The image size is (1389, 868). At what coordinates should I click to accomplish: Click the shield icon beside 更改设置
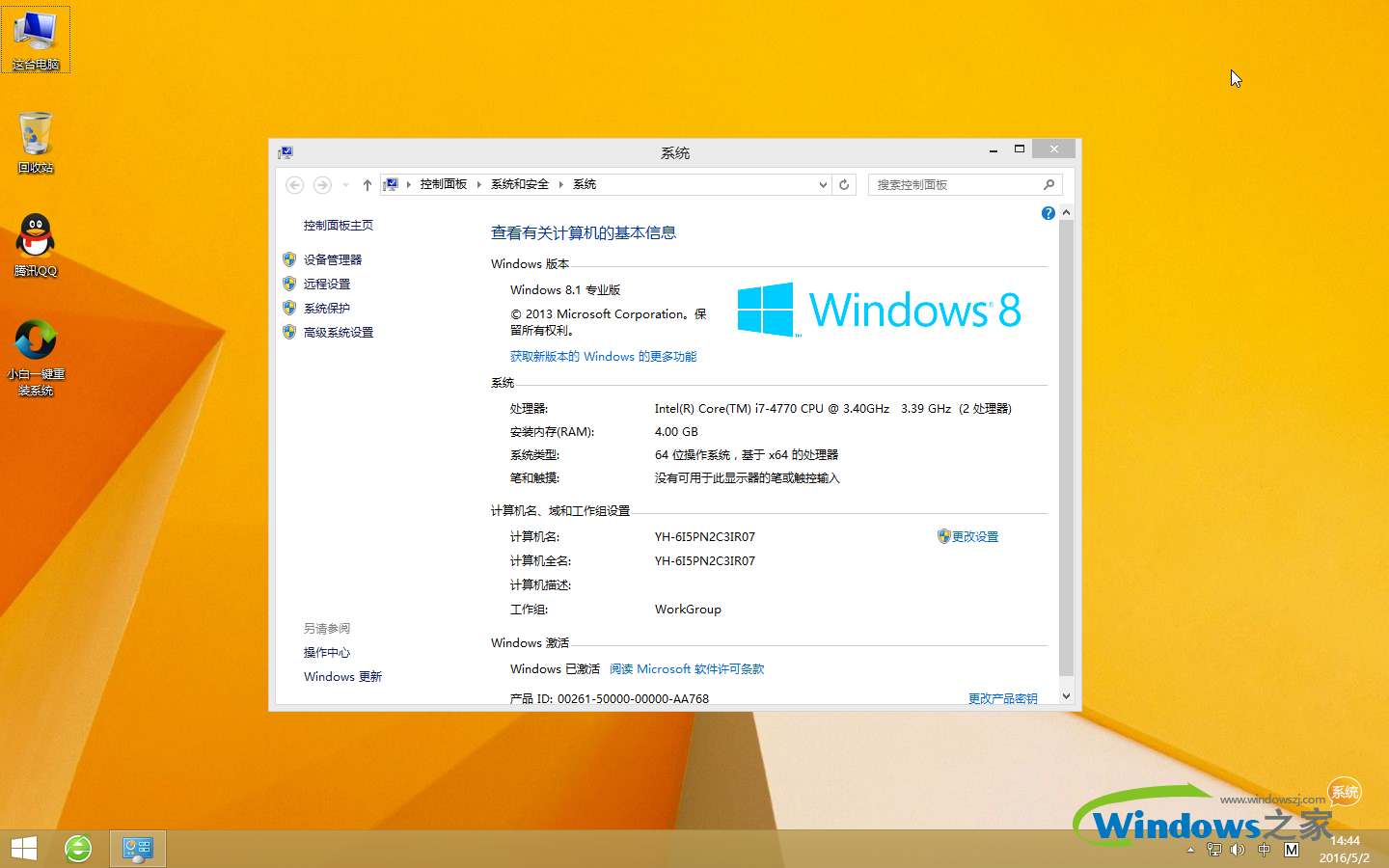tap(941, 536)
